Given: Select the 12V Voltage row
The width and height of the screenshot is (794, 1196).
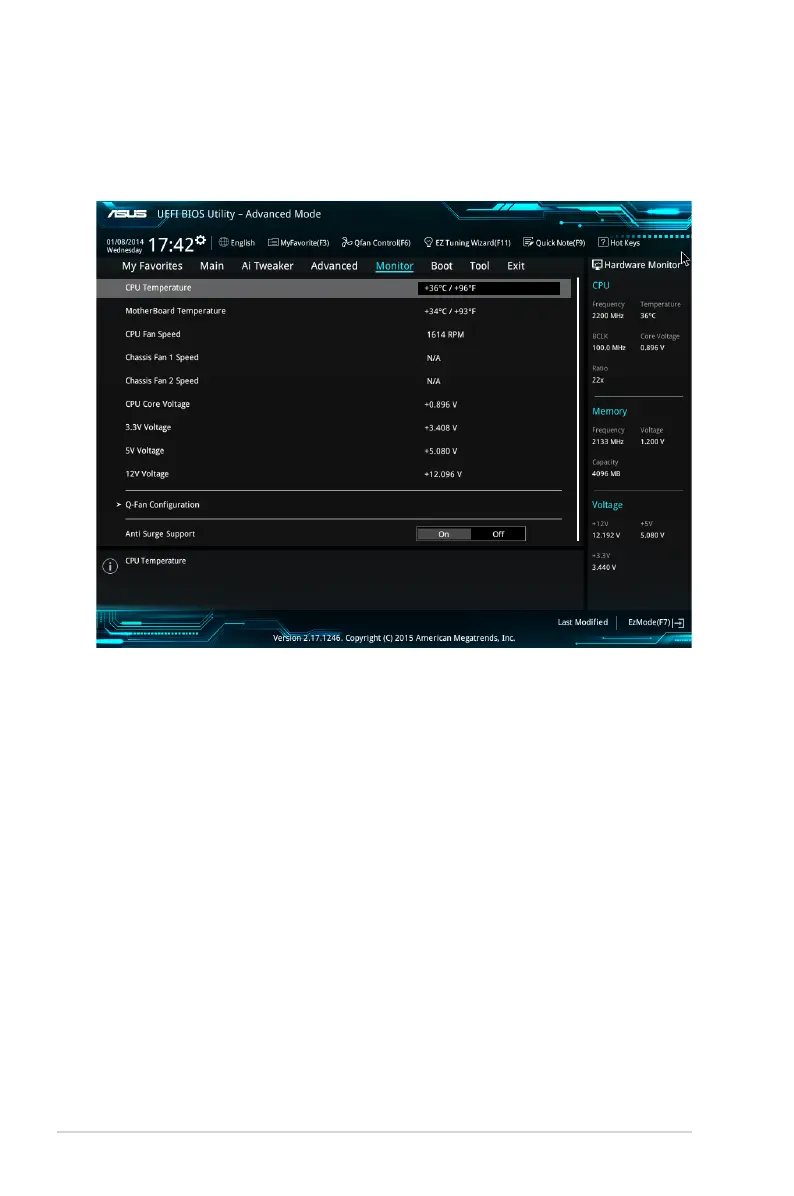Looking at the screenshot, I should [x=333, y=474].
